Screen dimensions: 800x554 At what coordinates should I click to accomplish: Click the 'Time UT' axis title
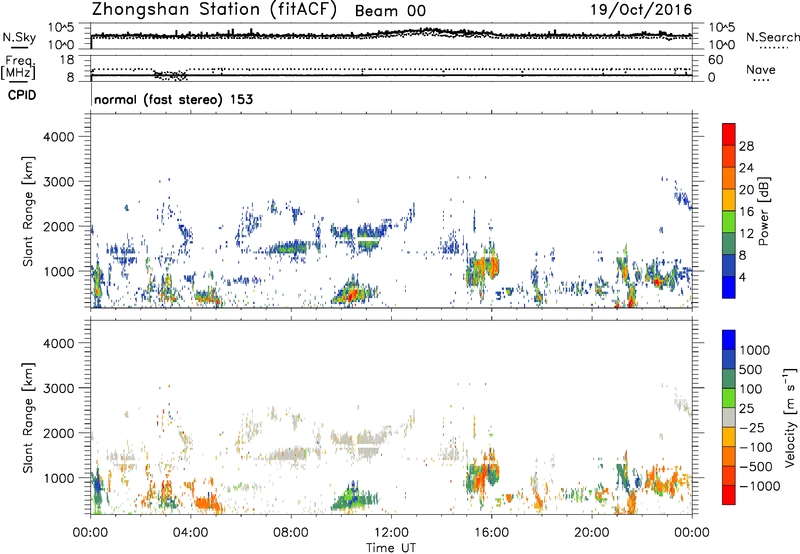391,548
